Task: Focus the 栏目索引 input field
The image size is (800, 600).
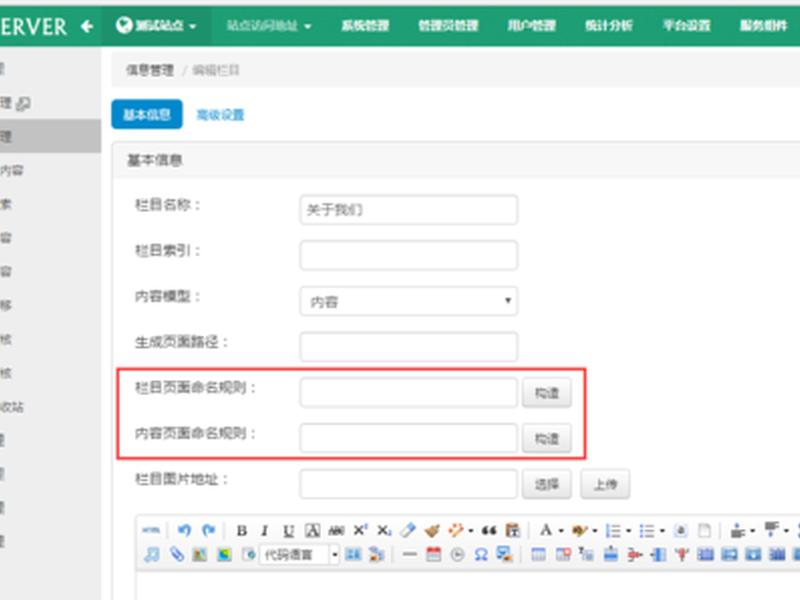Action: click(409, 255)
